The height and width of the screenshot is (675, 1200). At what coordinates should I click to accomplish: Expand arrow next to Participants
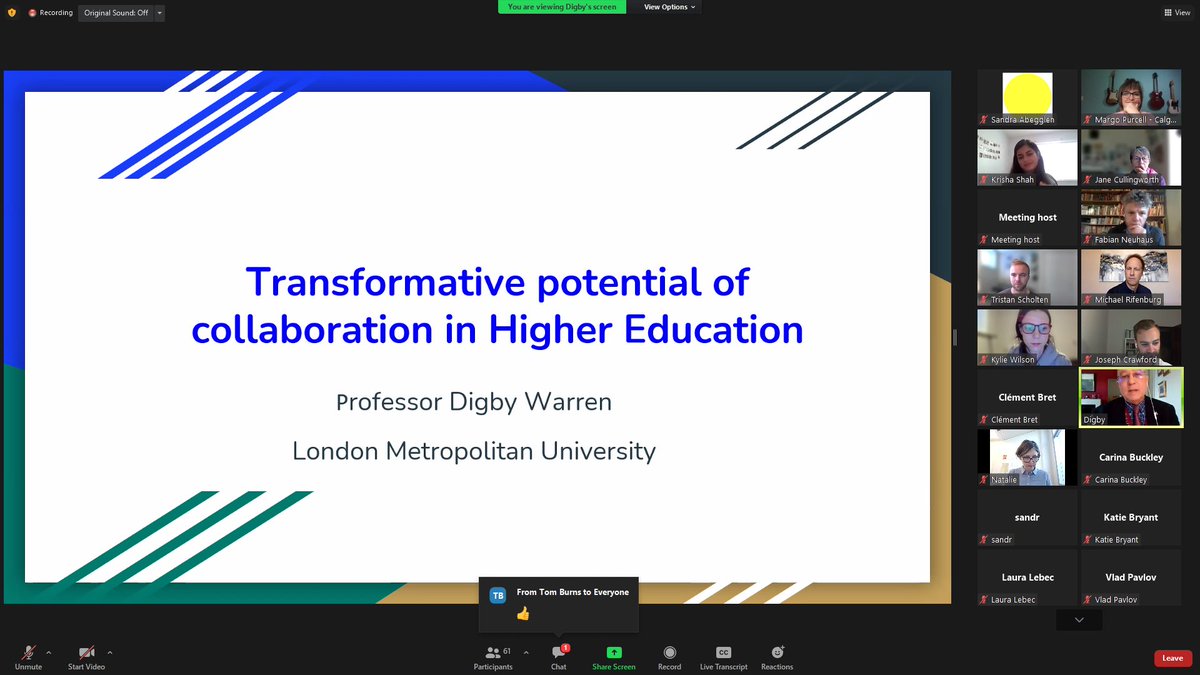click(x=526, y=652)
